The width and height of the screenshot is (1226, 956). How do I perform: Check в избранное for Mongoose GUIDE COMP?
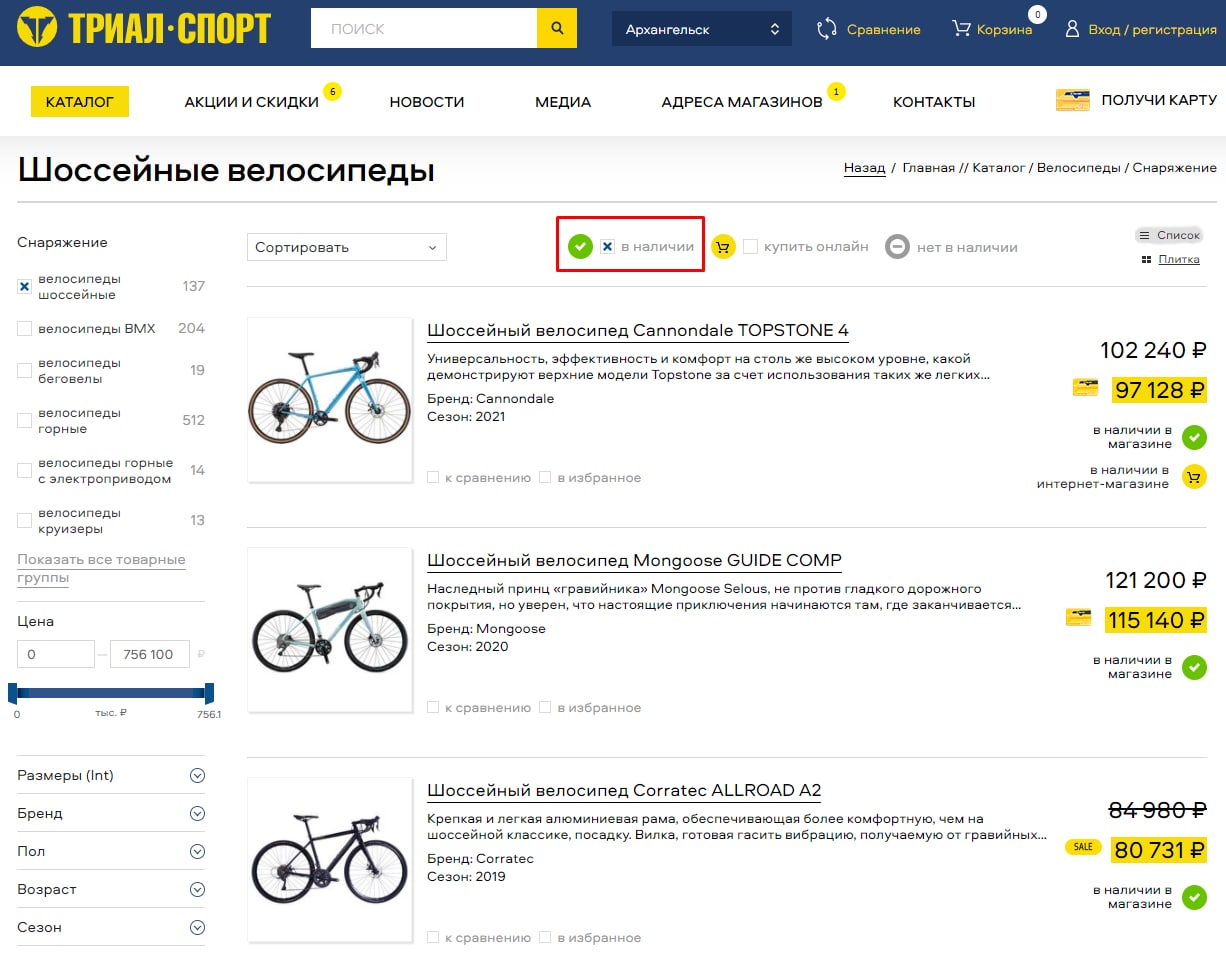(545, 708)
